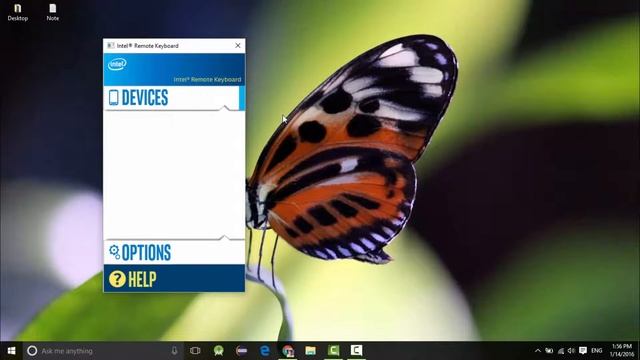Open the clock showing 1:56 PM
640x360 pixels.
click(x=622, y=351)
